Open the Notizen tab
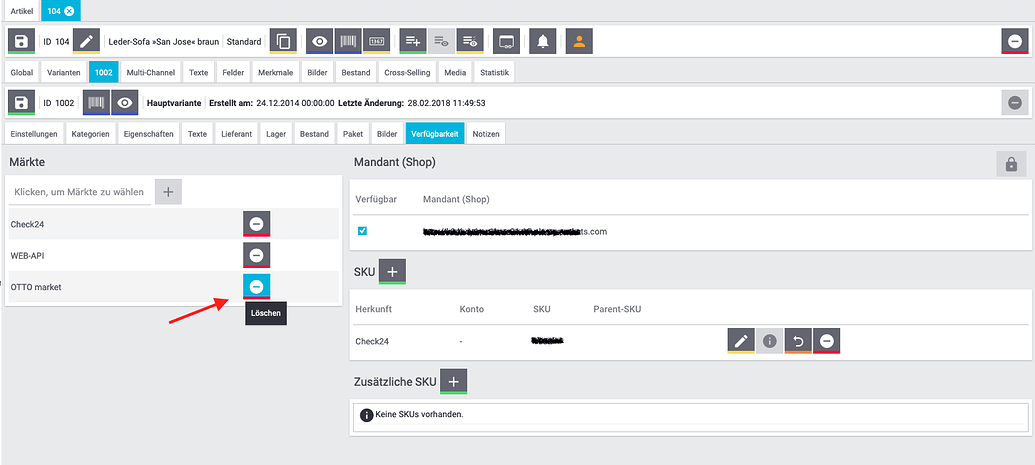The image size is (1035, 465). click(x=486, y=134)
